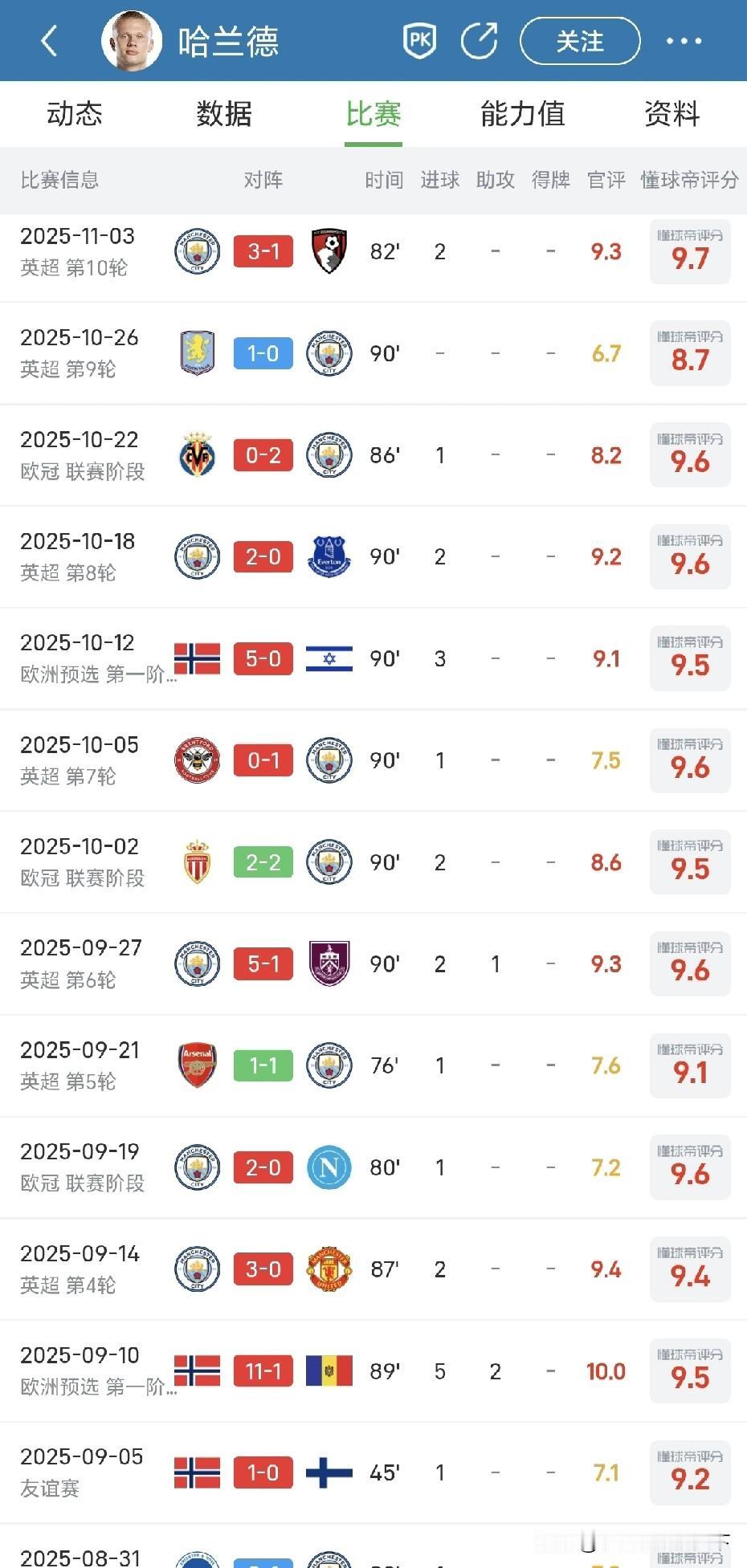The width and height of the screenshot is (747, 1568).
Task: Open the three-dot more menu
Action: [x=684, y=41]
